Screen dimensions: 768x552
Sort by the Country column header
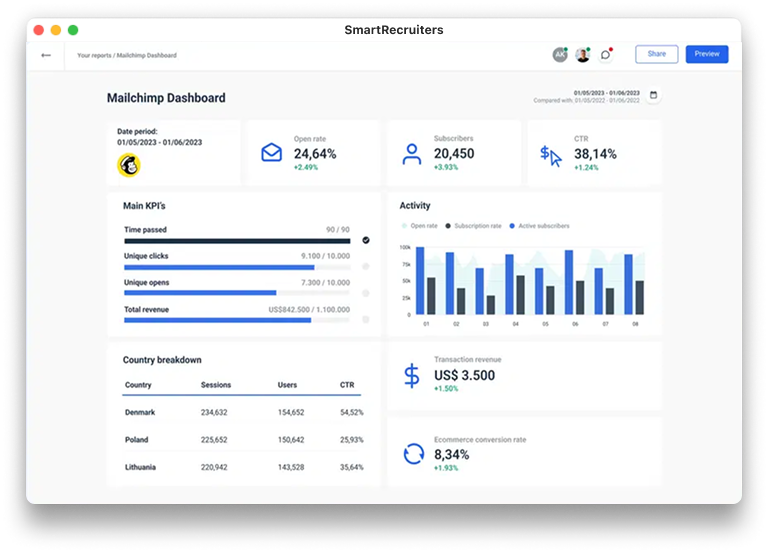138,385
